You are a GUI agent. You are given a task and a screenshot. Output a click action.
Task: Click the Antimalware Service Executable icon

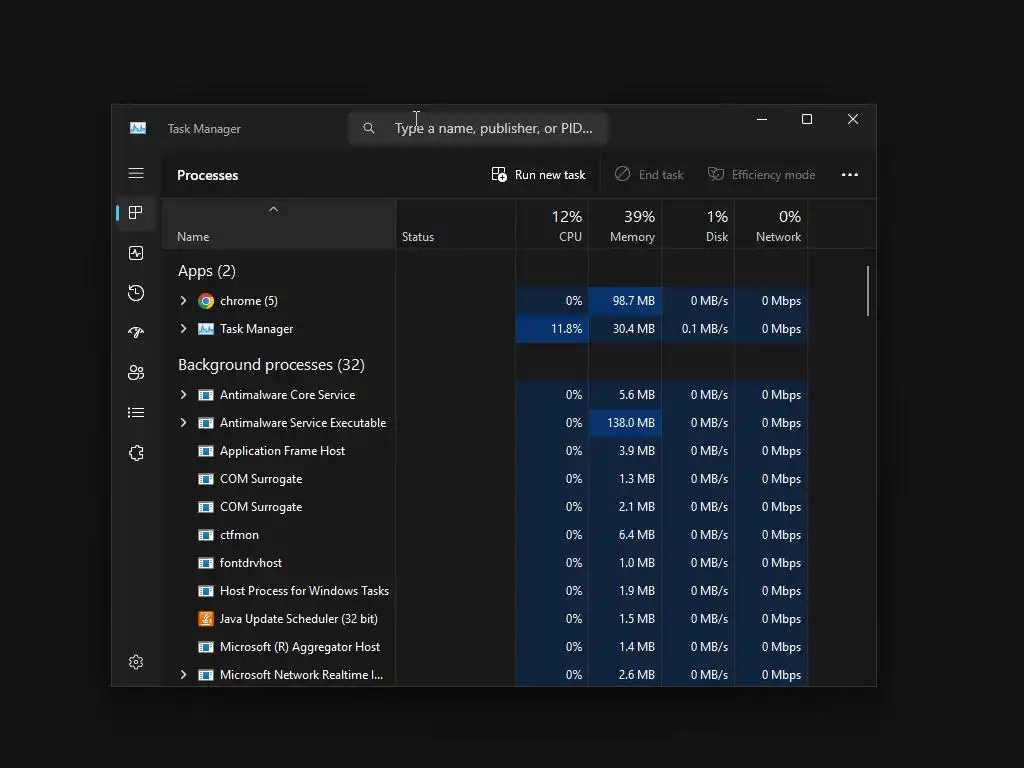click(206, 423)
